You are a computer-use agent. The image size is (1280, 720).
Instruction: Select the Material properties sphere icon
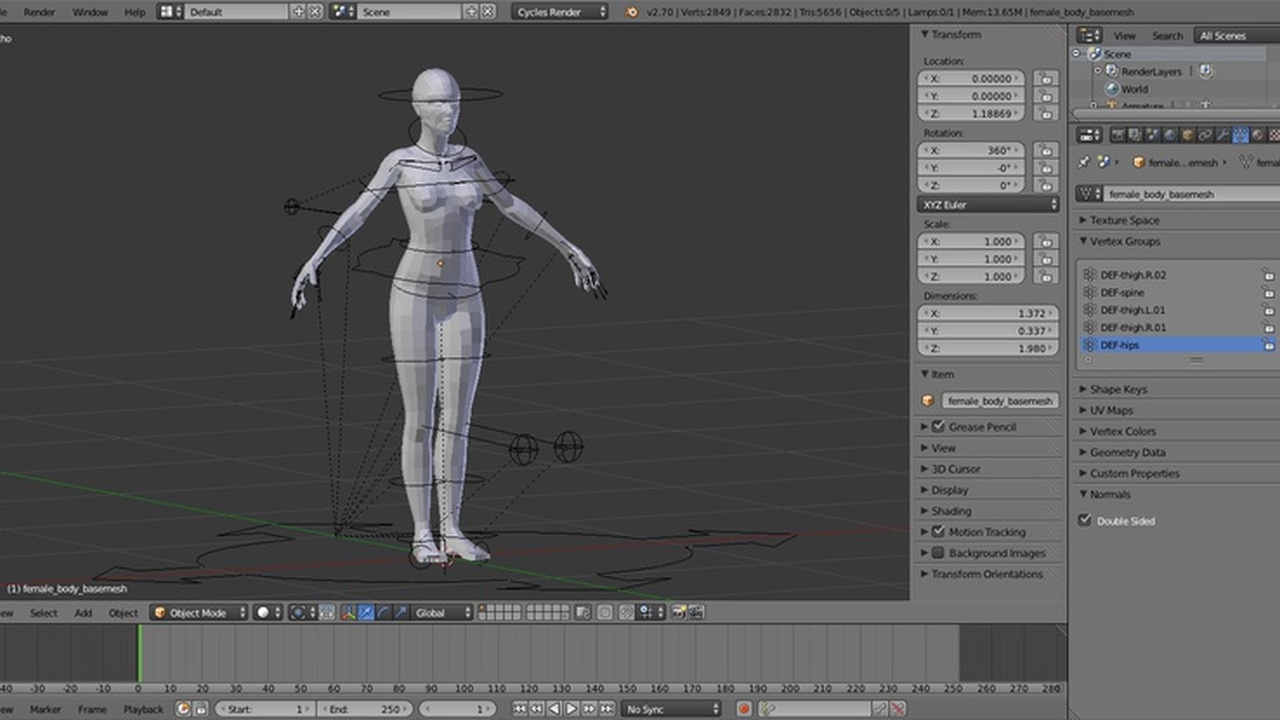coord(1255,135)
